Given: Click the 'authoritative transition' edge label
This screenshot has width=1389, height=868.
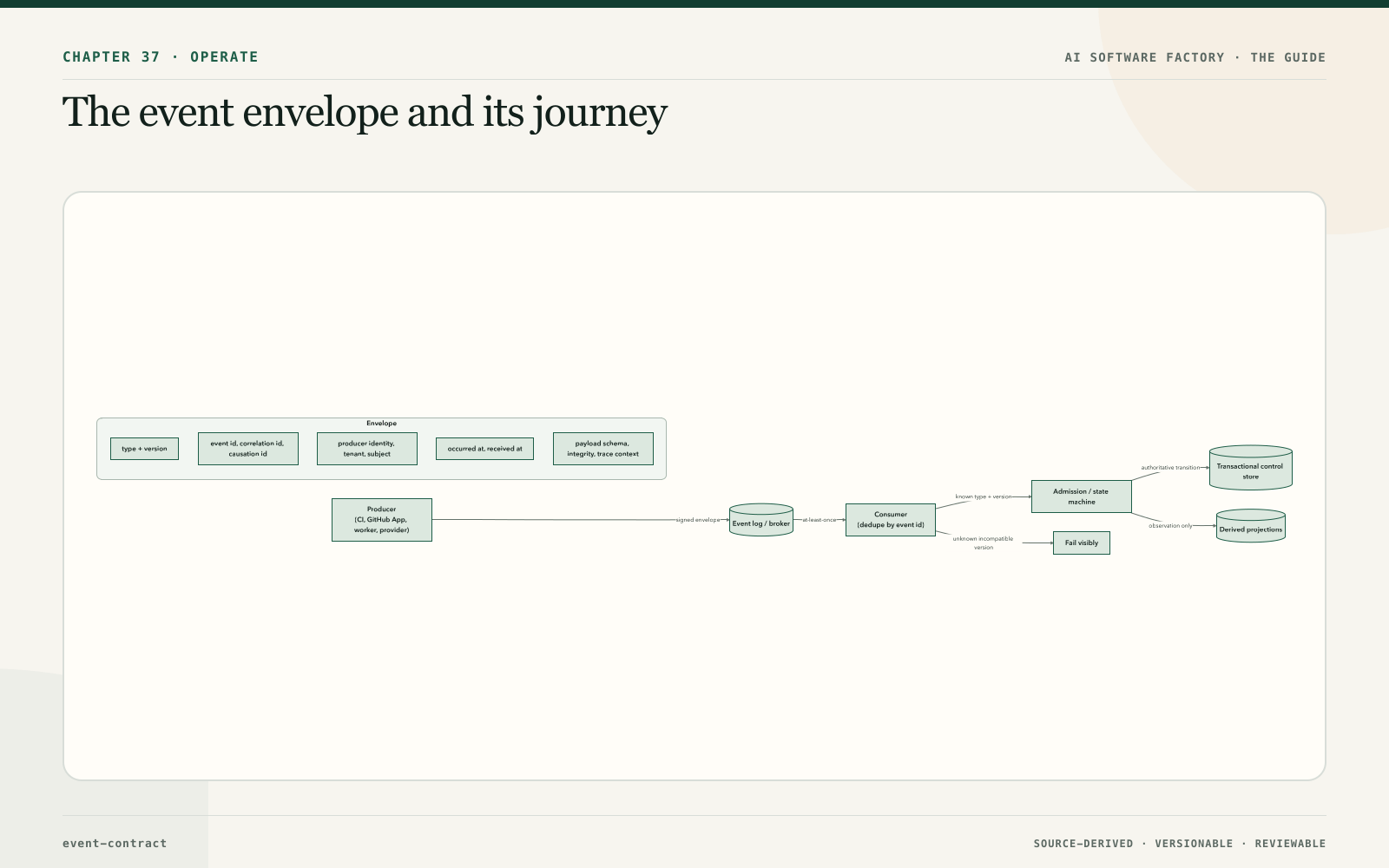Looking at the screenshot, I should [x=1170, y=468].
